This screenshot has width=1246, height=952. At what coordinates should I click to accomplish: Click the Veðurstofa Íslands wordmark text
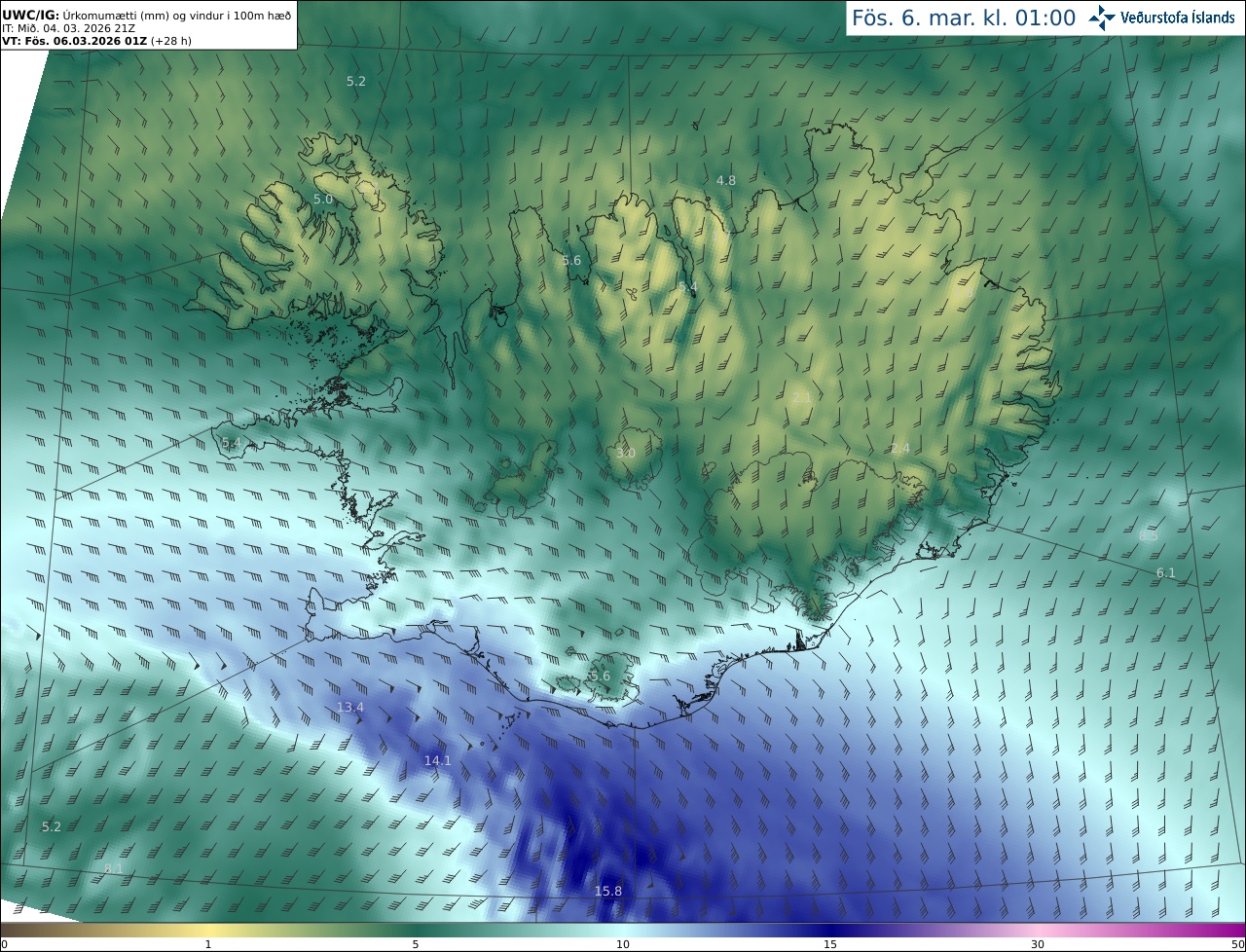tap(1178, 18)
